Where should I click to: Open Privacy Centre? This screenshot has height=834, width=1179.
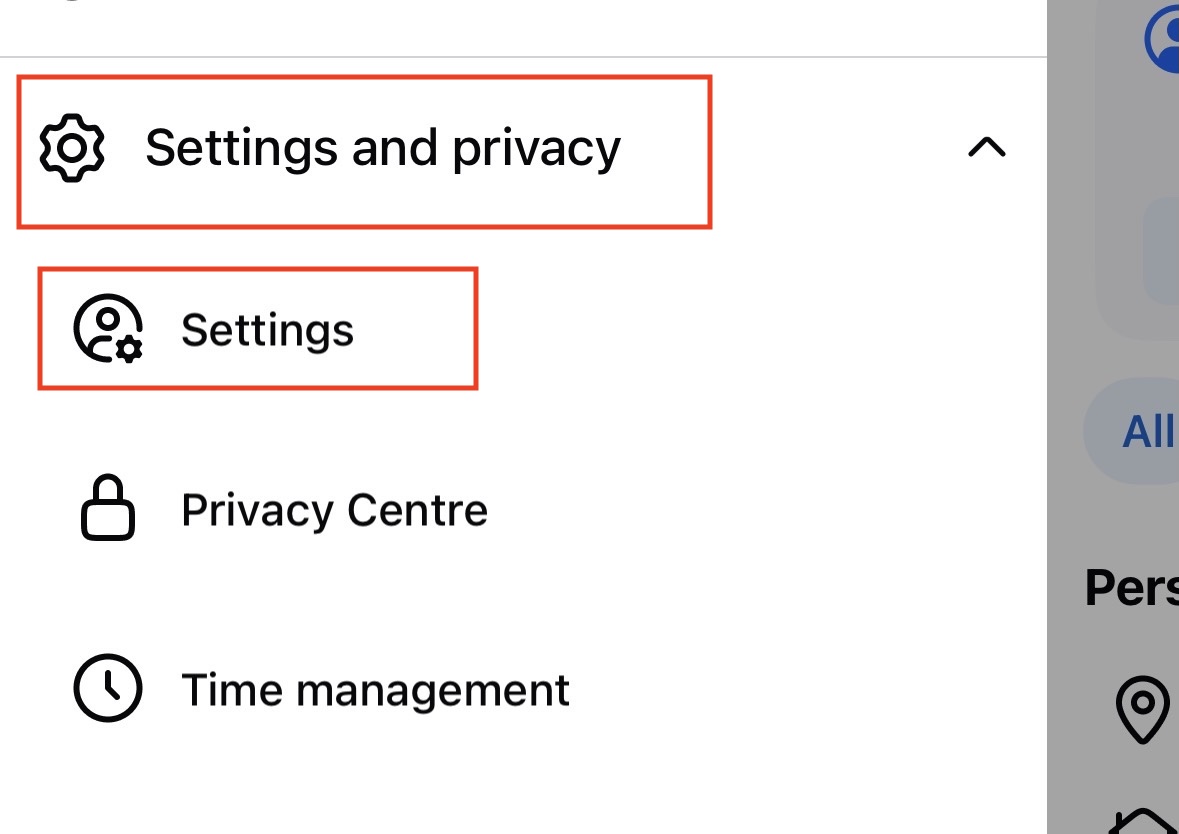(x=334, y=509)
